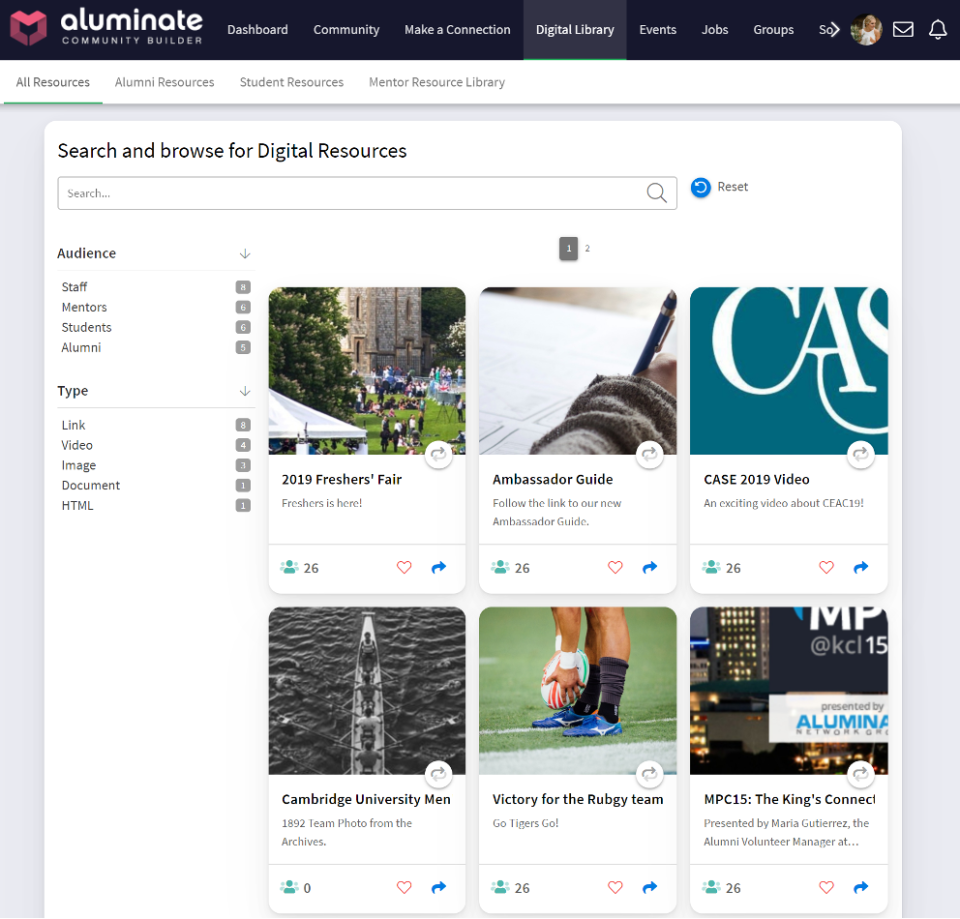This screenshot has width=960, height=919.
Task: Filter resources by Video type
Action: coord(76,445)
